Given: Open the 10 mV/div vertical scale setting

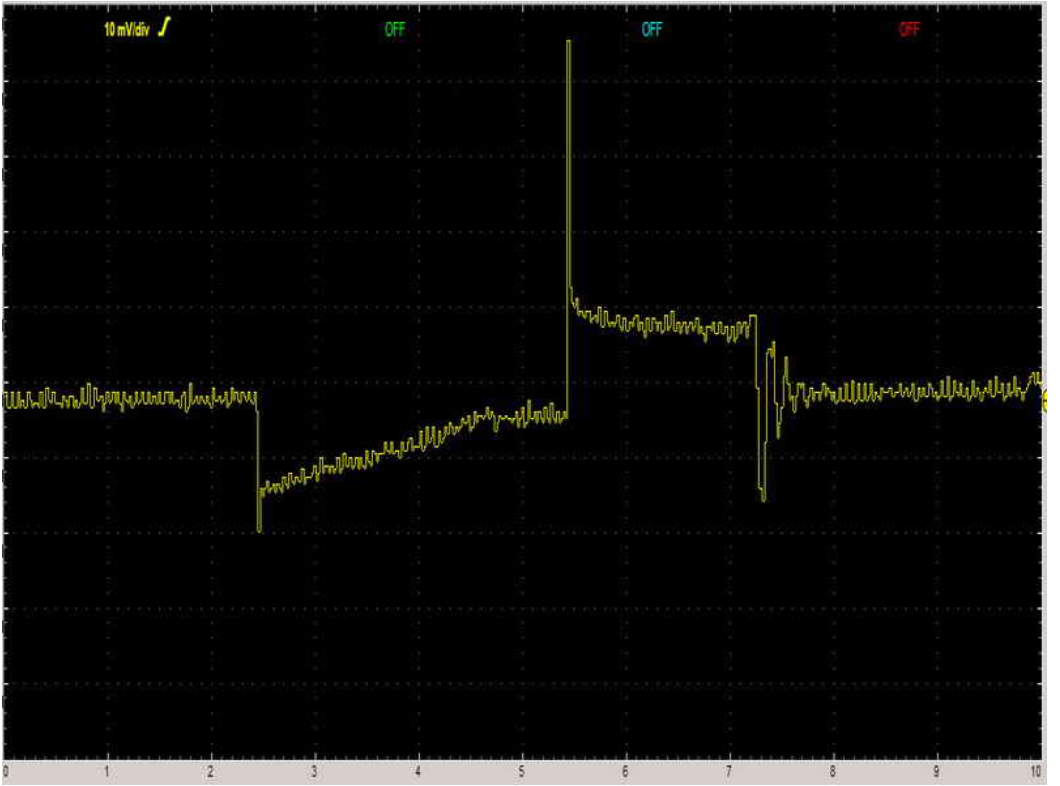Looking at the screenshot, I should click(x=127, y=30).
